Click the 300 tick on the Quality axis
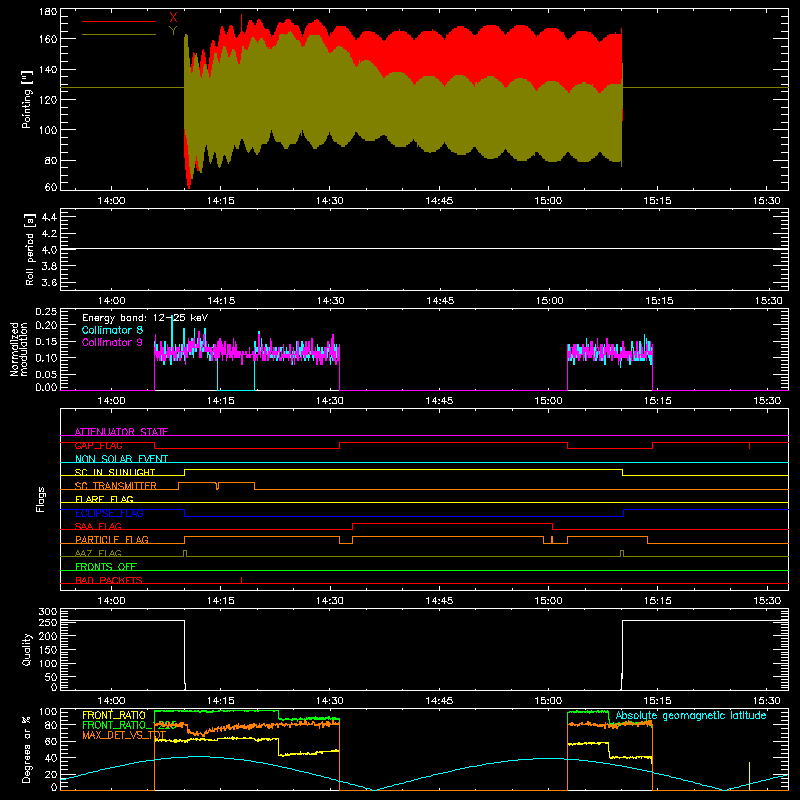Image resolution: width=800 pixels, height=800 pixels. click(47, 612)
